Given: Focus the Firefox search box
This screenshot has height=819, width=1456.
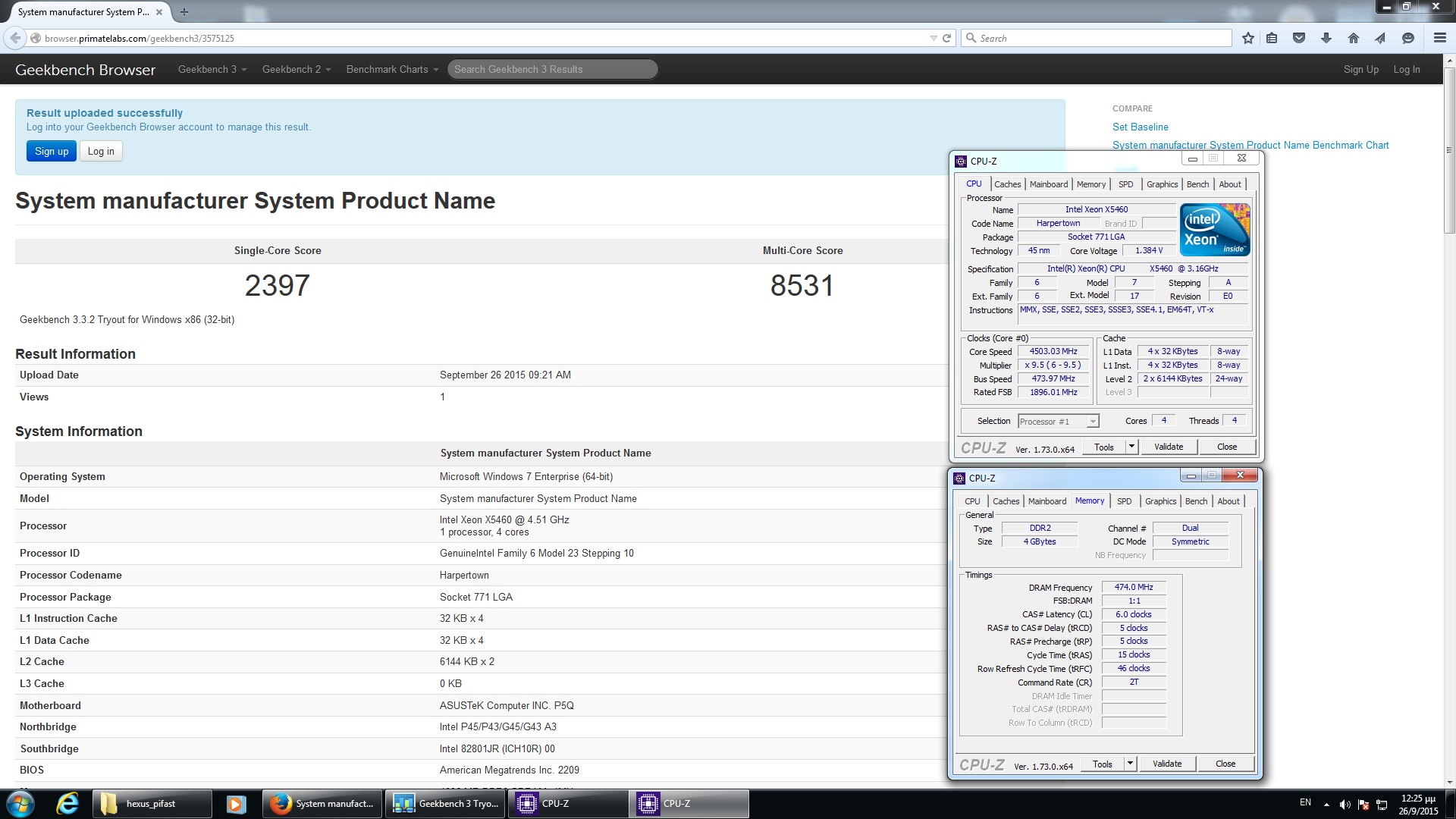Looking at the screenshot, I should tap(1097, 38).
